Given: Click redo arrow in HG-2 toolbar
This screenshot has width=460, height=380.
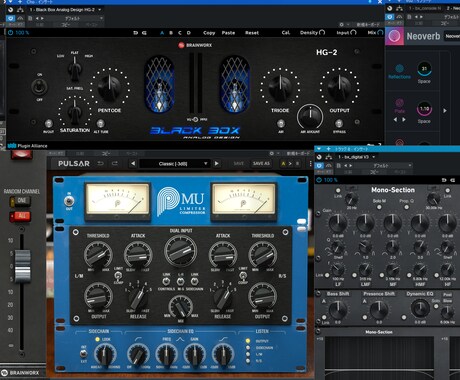Looking at the screenshot, I should [x=144, y=33].
